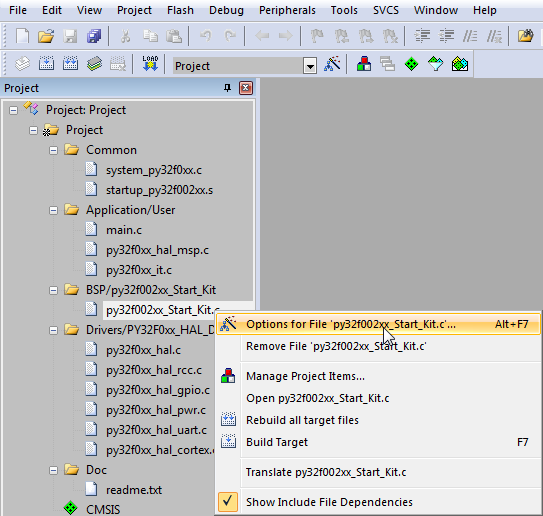This screenshot has height=516, width=543.
Task: Click the Save toolbar icon
Action: (70, 36)
